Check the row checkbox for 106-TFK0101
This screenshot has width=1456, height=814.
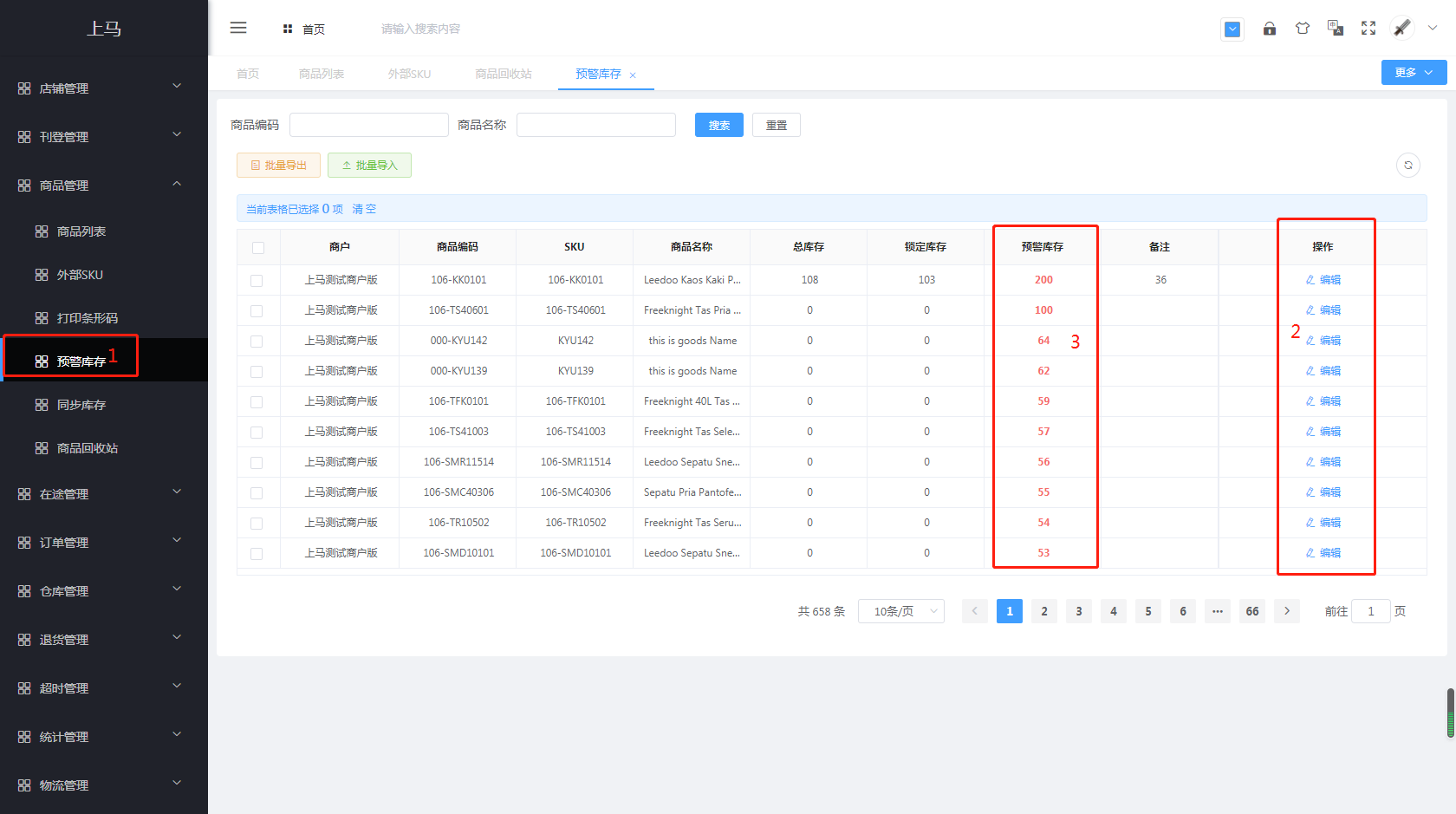[257, 402]
